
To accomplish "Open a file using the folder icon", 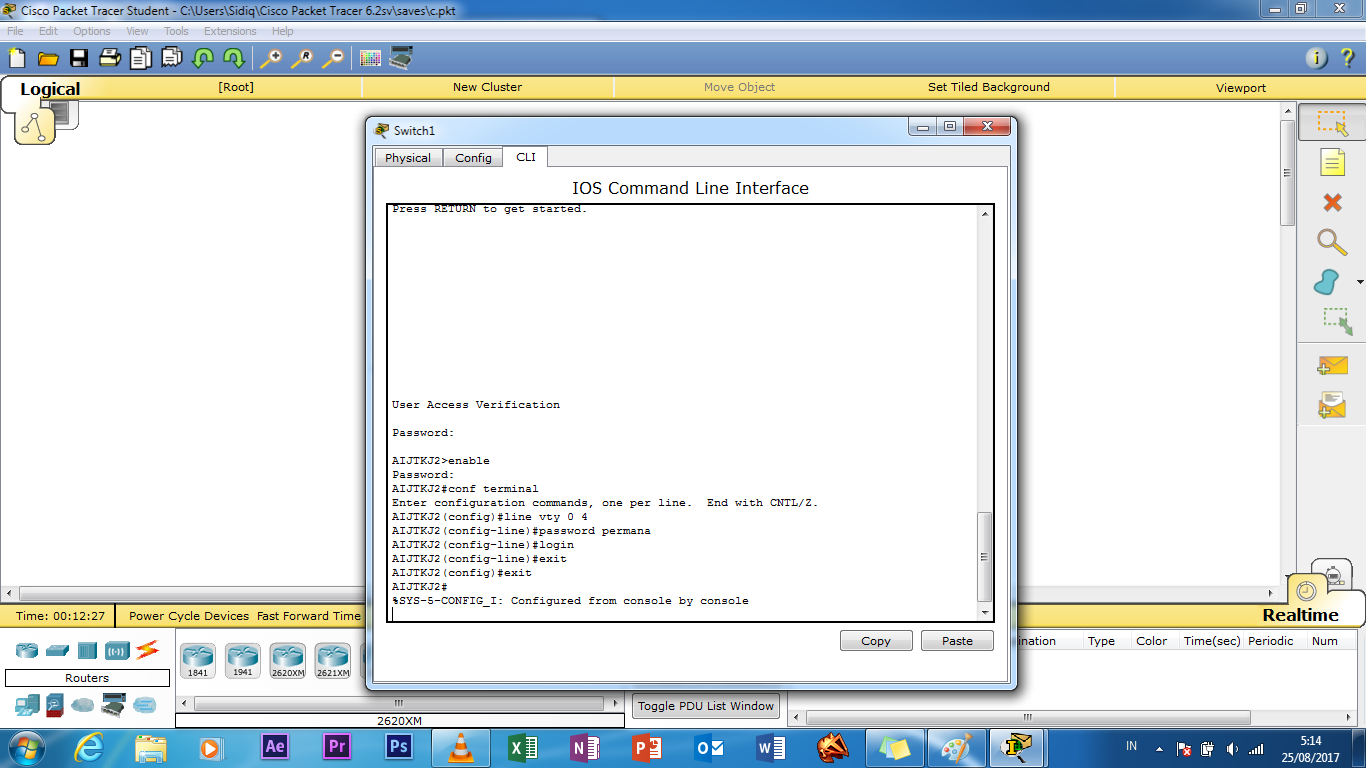I will point(47,58).
